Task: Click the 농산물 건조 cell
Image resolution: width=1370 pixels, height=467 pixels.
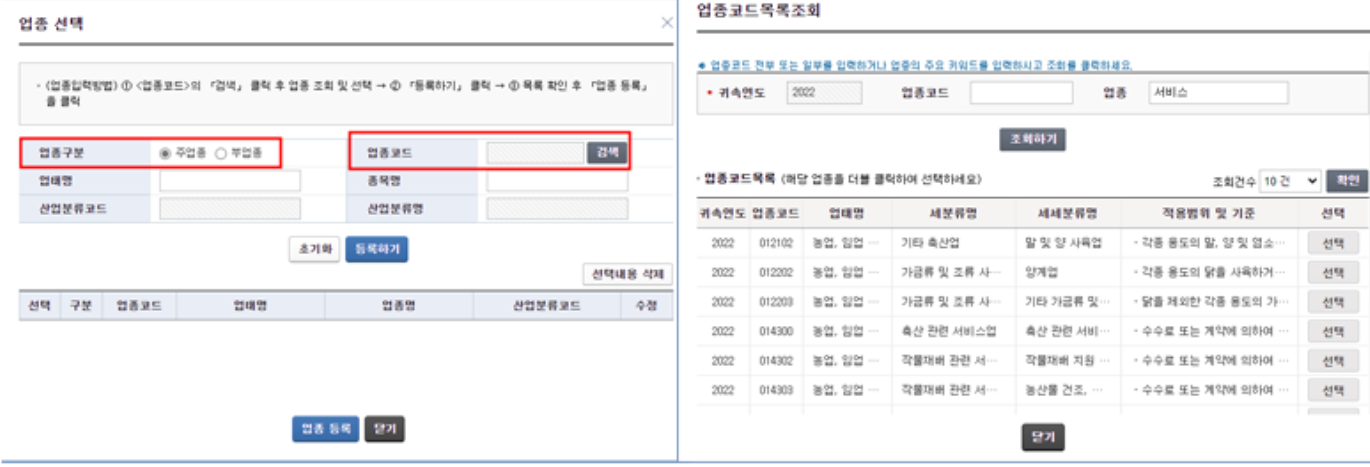Action: click(x=1064, y=390)
